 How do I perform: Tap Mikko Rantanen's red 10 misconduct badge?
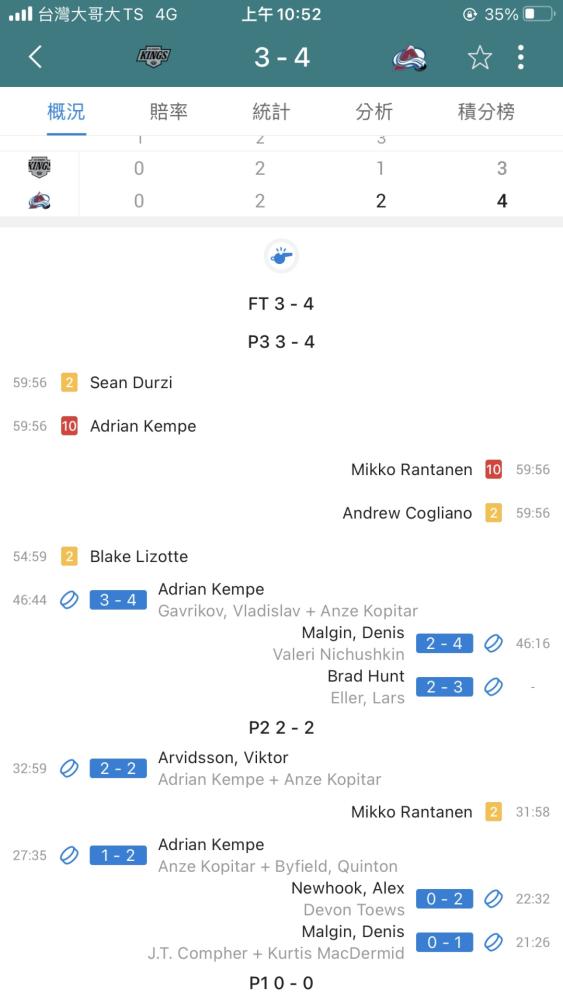(494, 469)
